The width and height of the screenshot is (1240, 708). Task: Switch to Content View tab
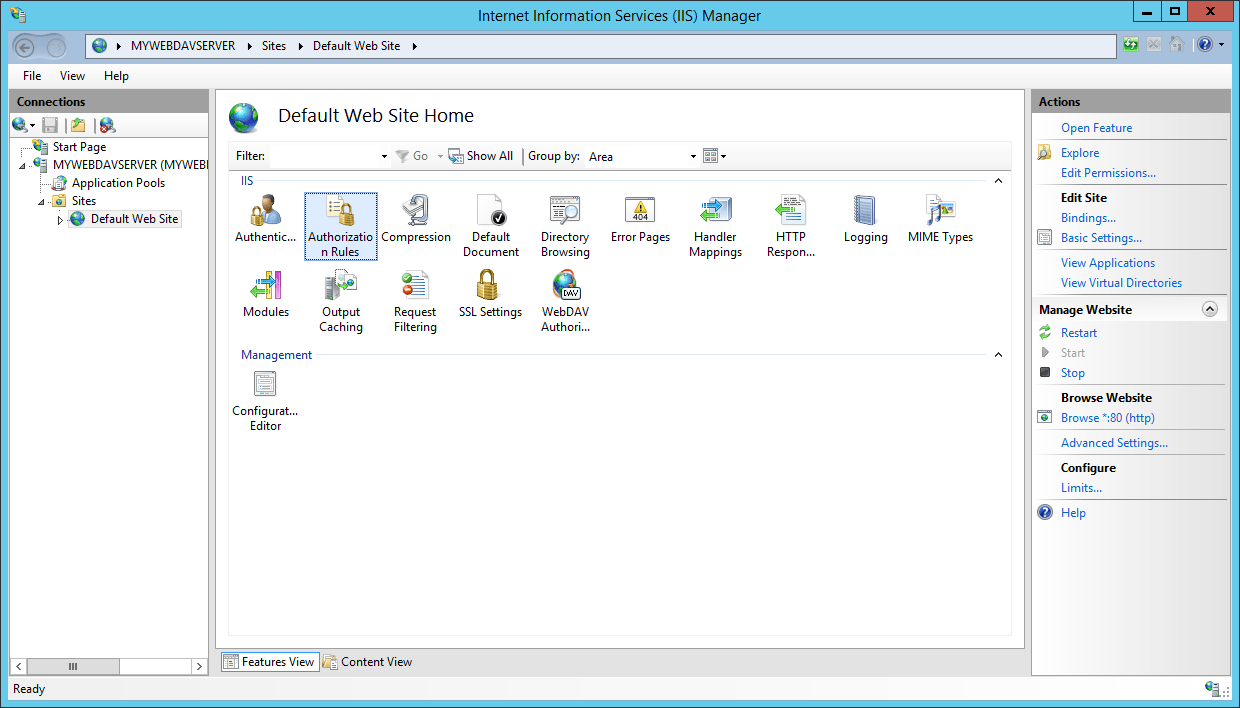point(367,661)
